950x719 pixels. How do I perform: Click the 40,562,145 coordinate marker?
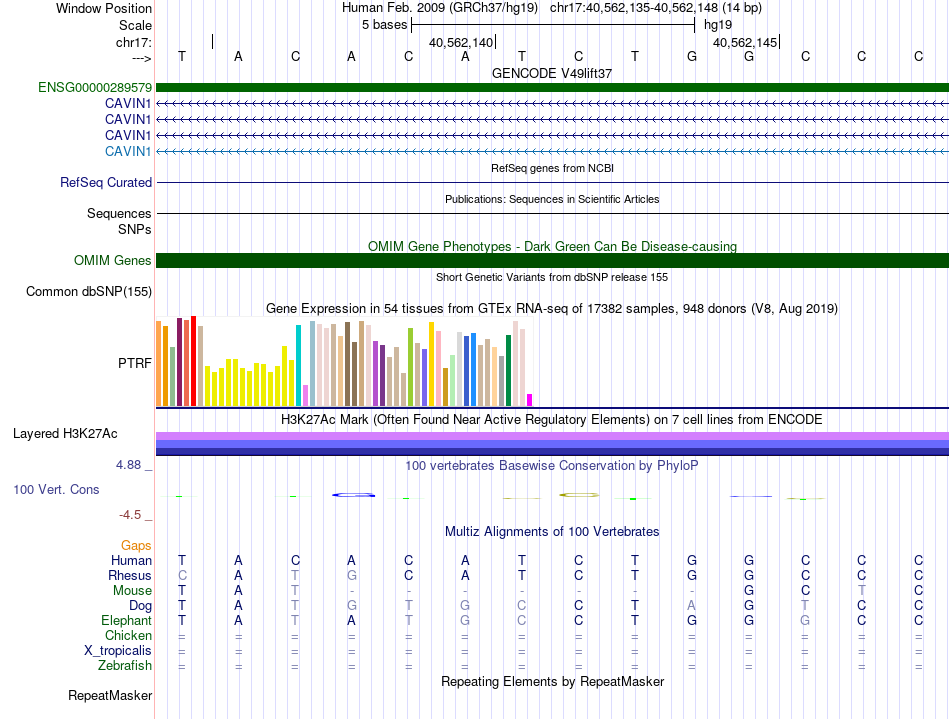745,42
